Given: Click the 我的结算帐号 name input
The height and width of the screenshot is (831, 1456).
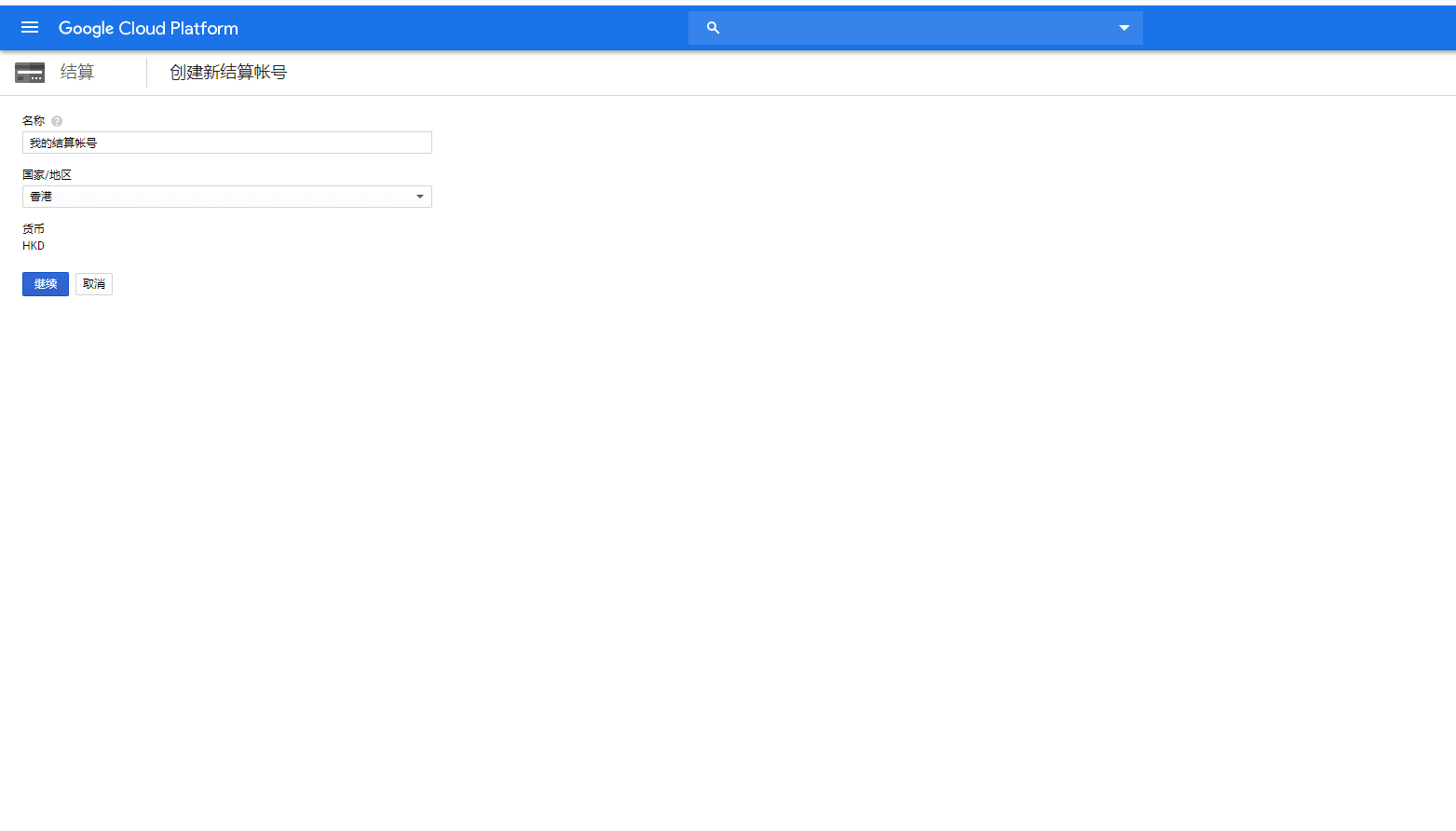Looking at the screenshot, I should 226,143.
